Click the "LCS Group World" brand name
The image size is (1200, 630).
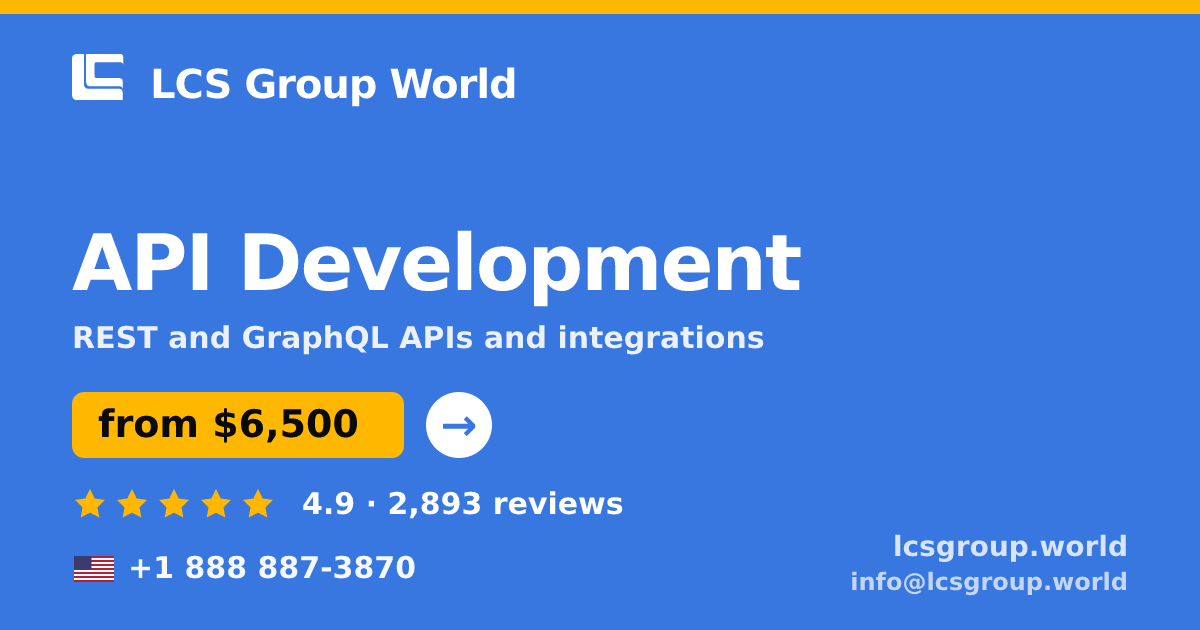coord(333,84)
